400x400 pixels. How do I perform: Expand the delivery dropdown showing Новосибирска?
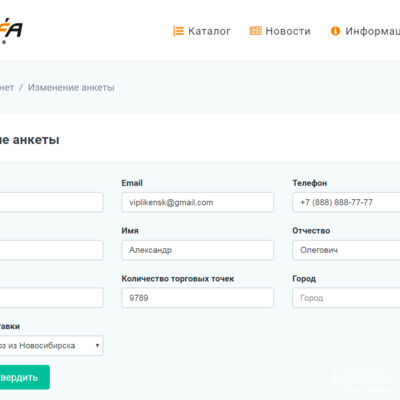(51, 345)
